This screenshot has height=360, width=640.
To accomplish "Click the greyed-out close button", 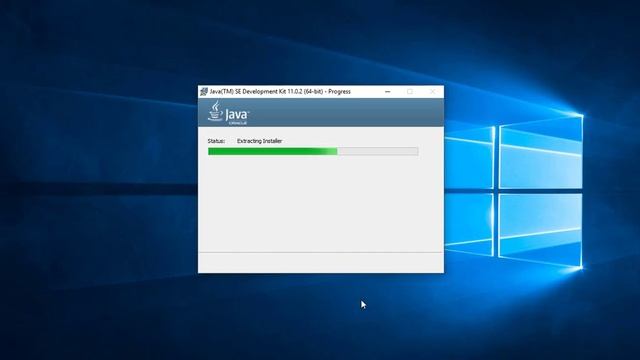I will (x=432, y=91).
